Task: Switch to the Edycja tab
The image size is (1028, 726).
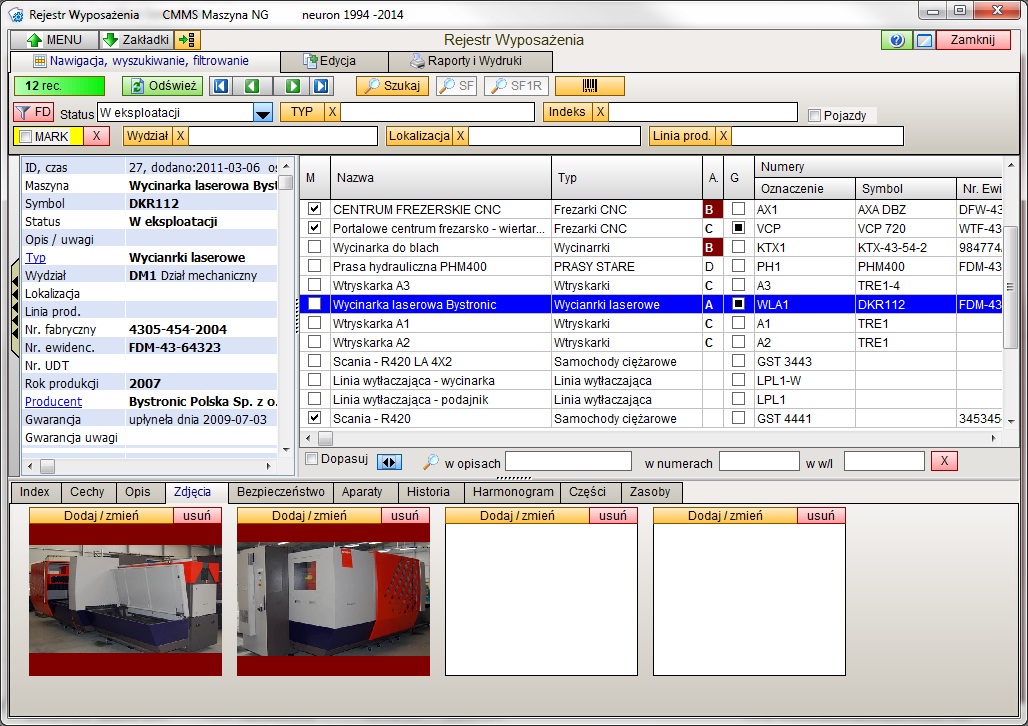Action: (x=334, y=61)
